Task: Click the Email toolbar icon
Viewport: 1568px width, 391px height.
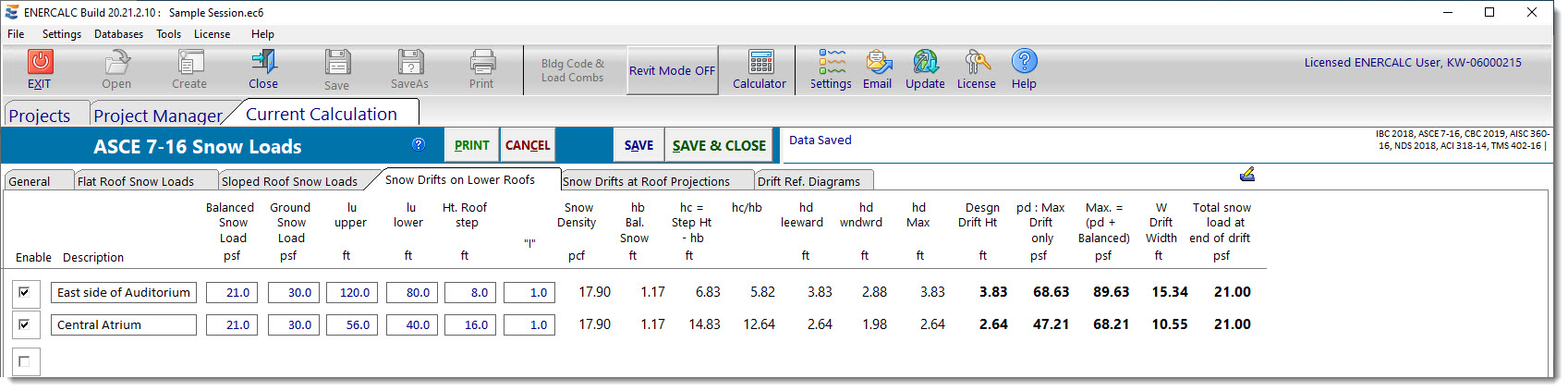Action: coord(878,63)
